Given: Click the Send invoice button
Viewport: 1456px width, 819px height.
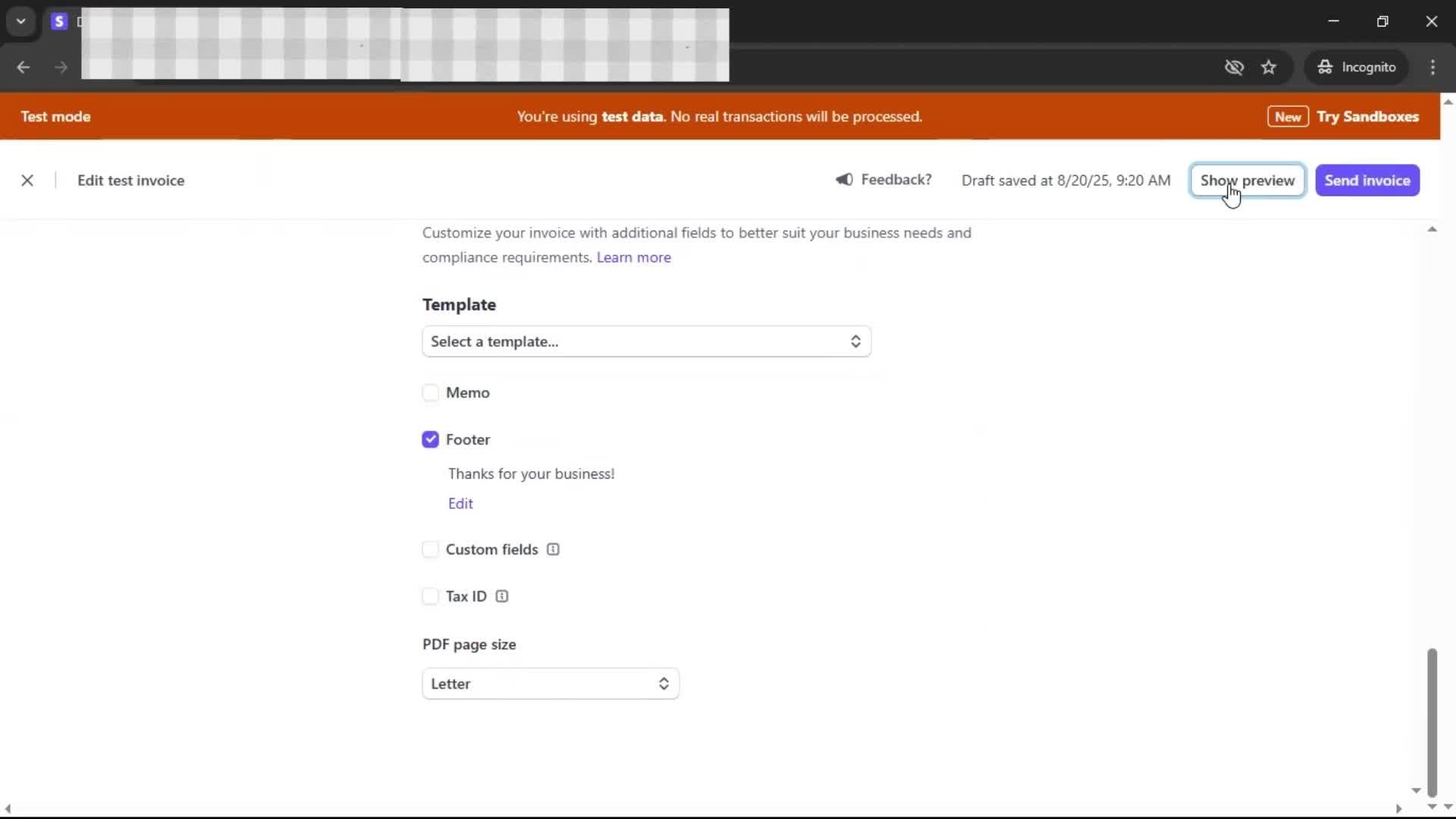Looking at the screenshot, I should (x=1367, y=180).
